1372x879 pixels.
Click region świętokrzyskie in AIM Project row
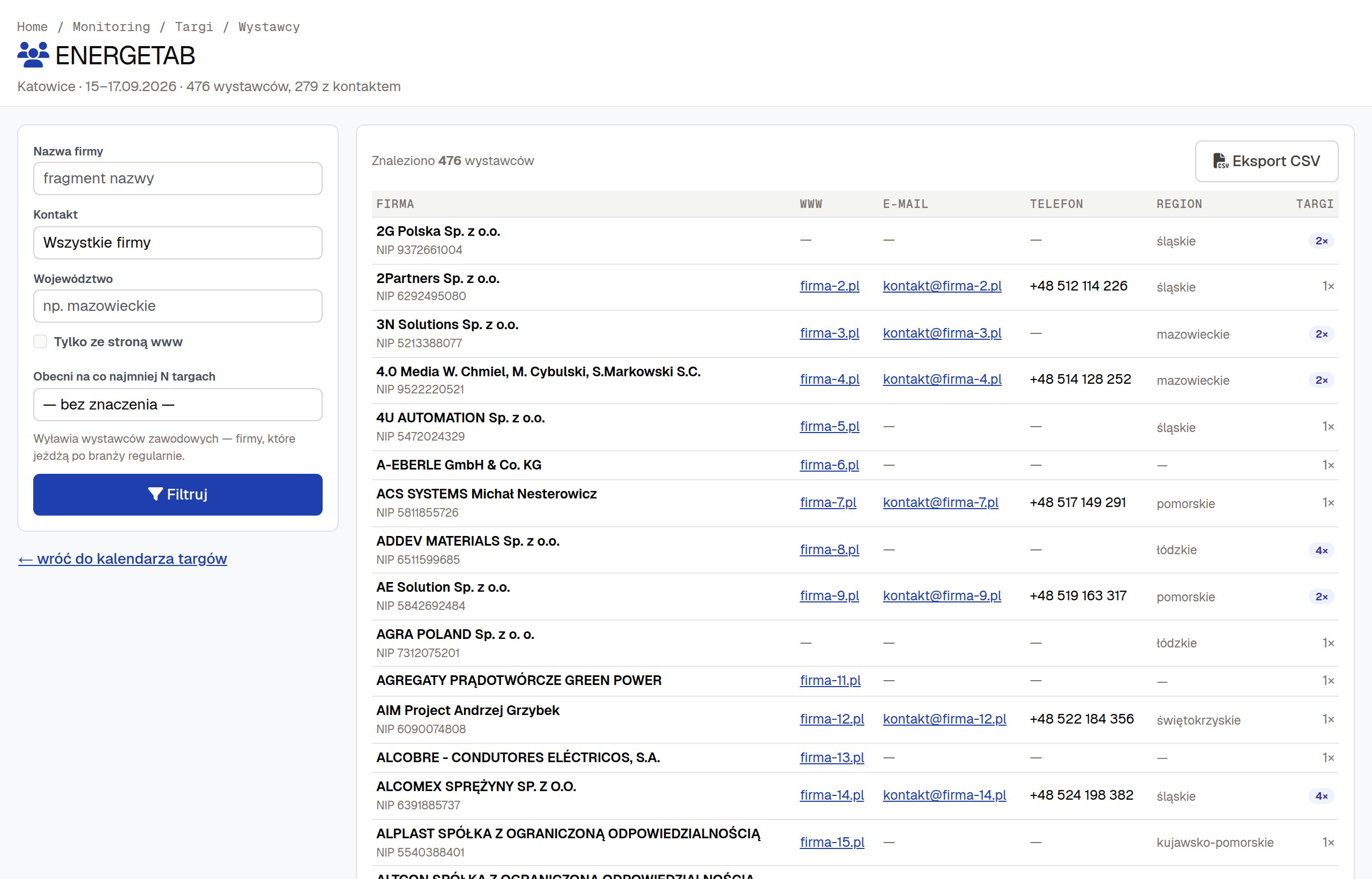tap(1198, 720)
